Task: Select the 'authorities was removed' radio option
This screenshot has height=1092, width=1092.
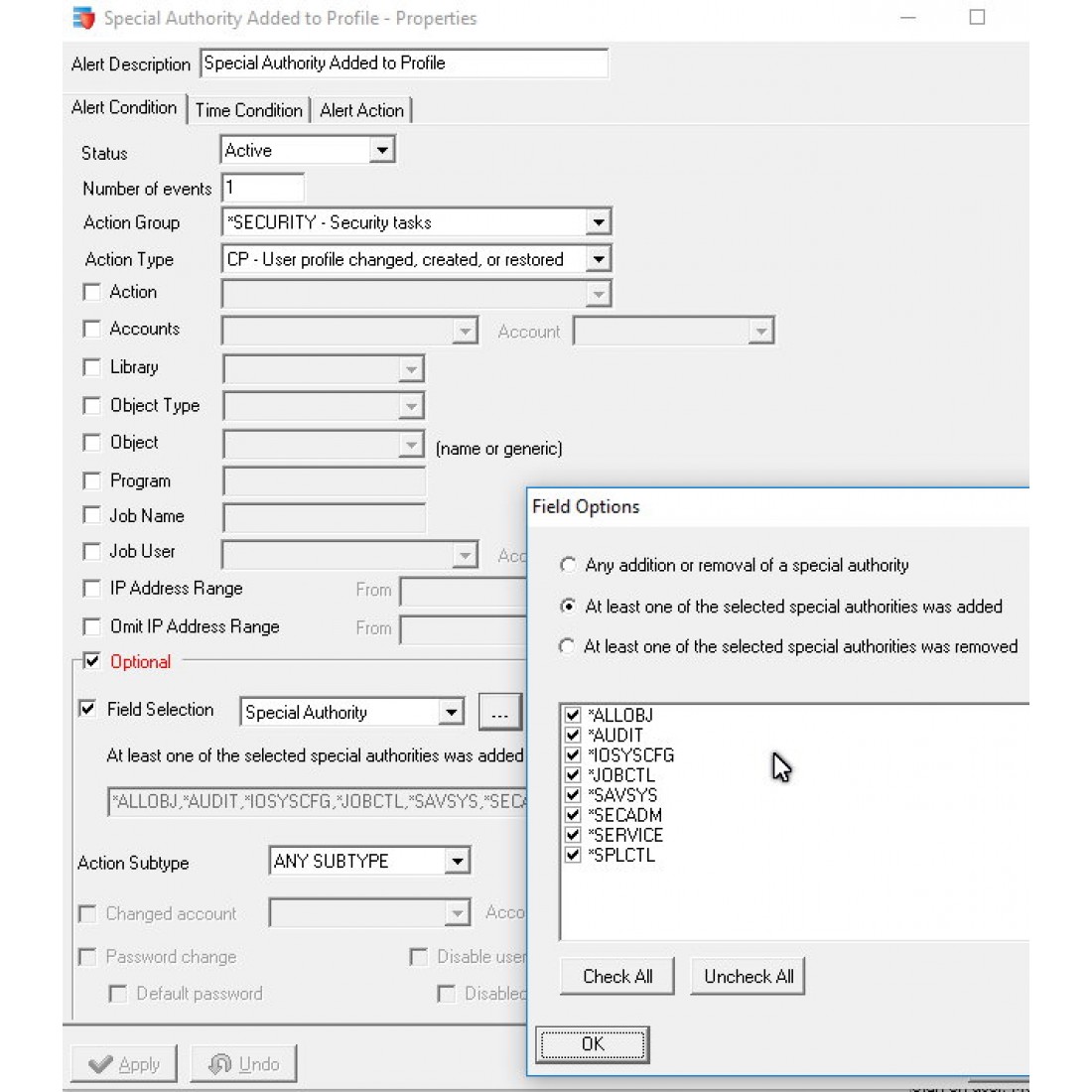Action: click(x=567, y=645)
